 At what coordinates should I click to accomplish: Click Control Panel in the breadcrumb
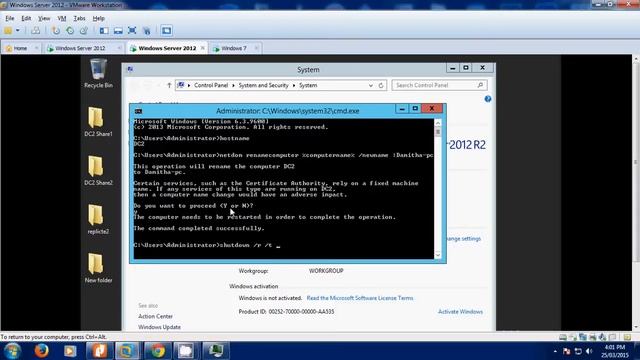point(211,85)
